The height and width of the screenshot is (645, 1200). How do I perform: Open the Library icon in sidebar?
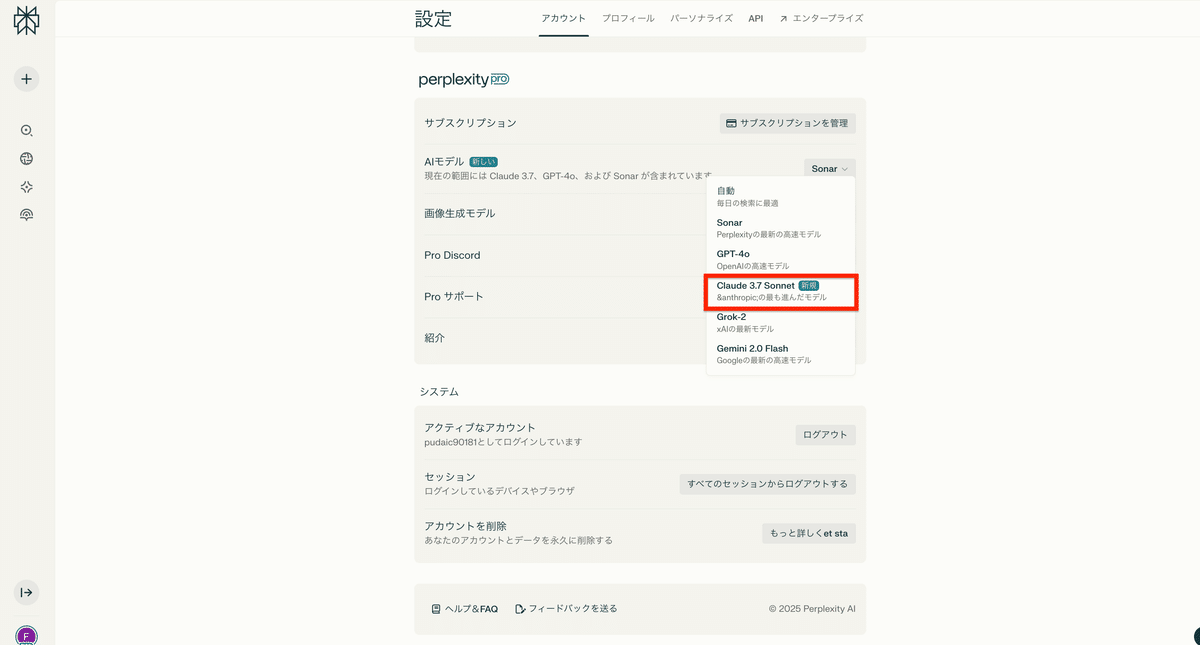(26, 215)
